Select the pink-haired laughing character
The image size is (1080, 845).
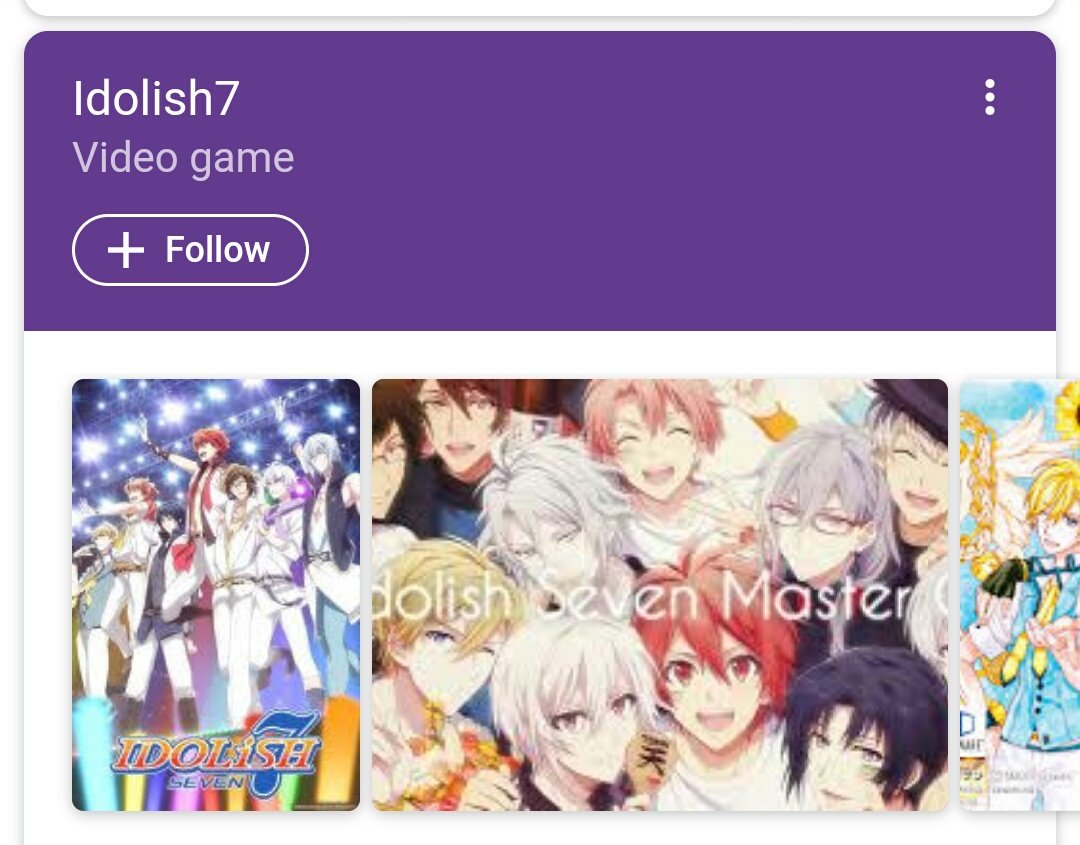(654, 448)
